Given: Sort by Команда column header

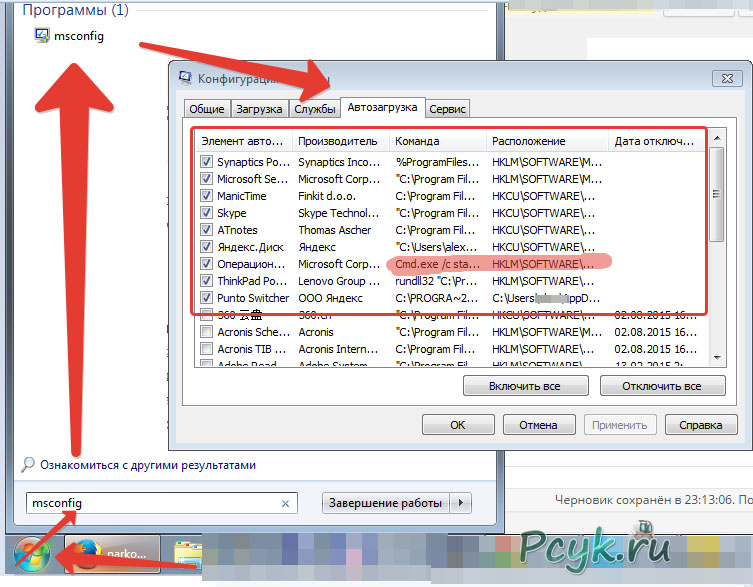Looking at the screenshot, I should [x=438, y=141].
